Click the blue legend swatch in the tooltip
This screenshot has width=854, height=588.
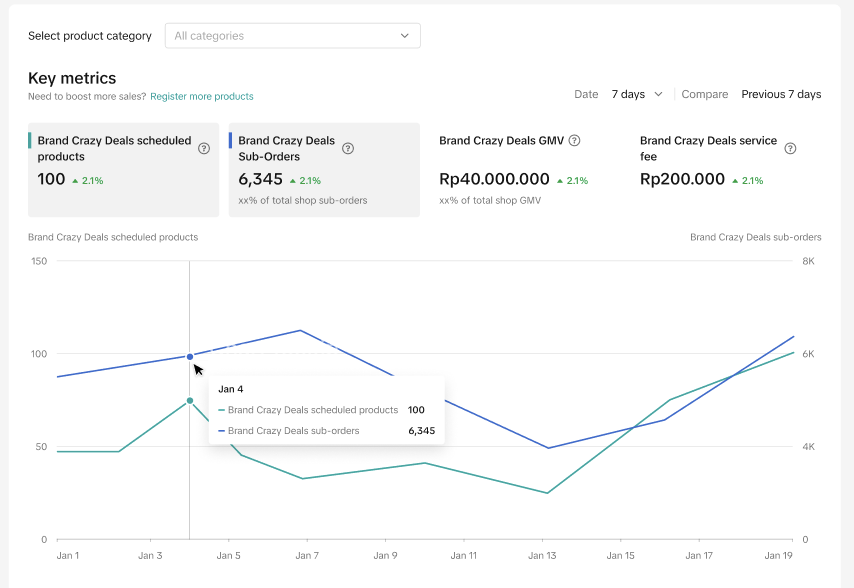[221, 431]
